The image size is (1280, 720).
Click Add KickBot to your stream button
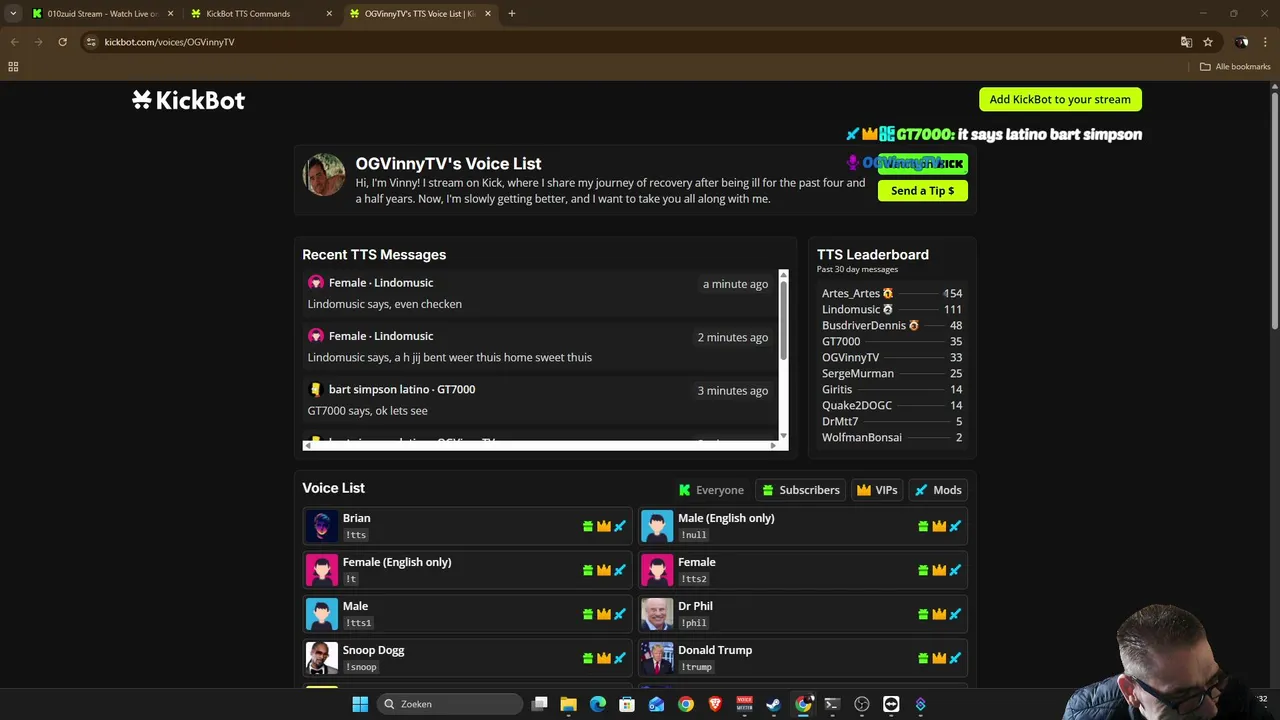[1060, 99]
